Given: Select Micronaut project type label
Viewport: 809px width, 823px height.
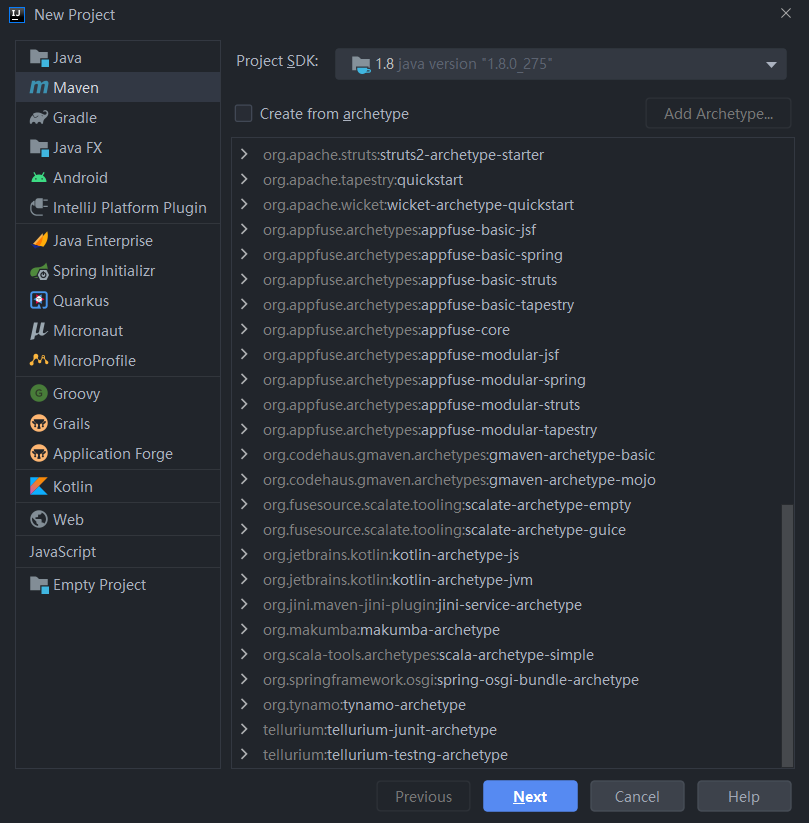Looking at the screenshot, I should click(x=88, y=331).
